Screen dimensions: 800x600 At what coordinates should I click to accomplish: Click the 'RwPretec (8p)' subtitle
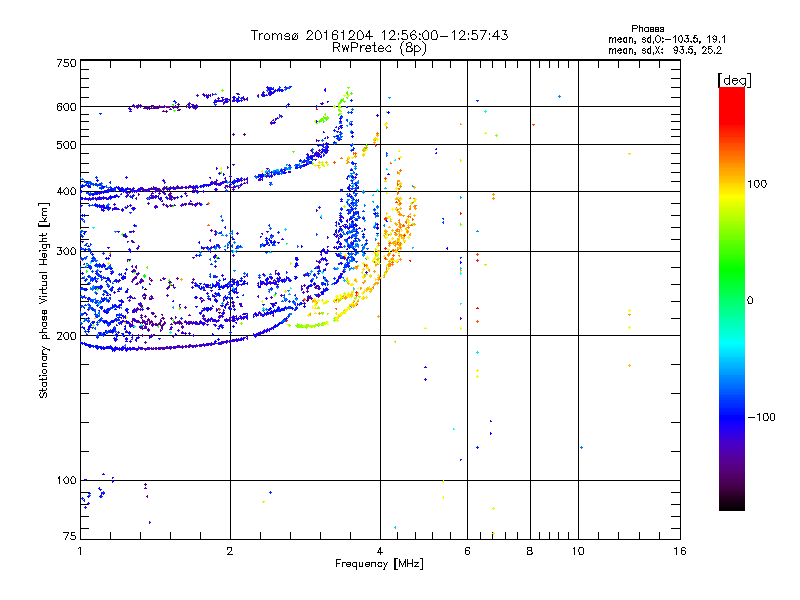coord(379,48)
